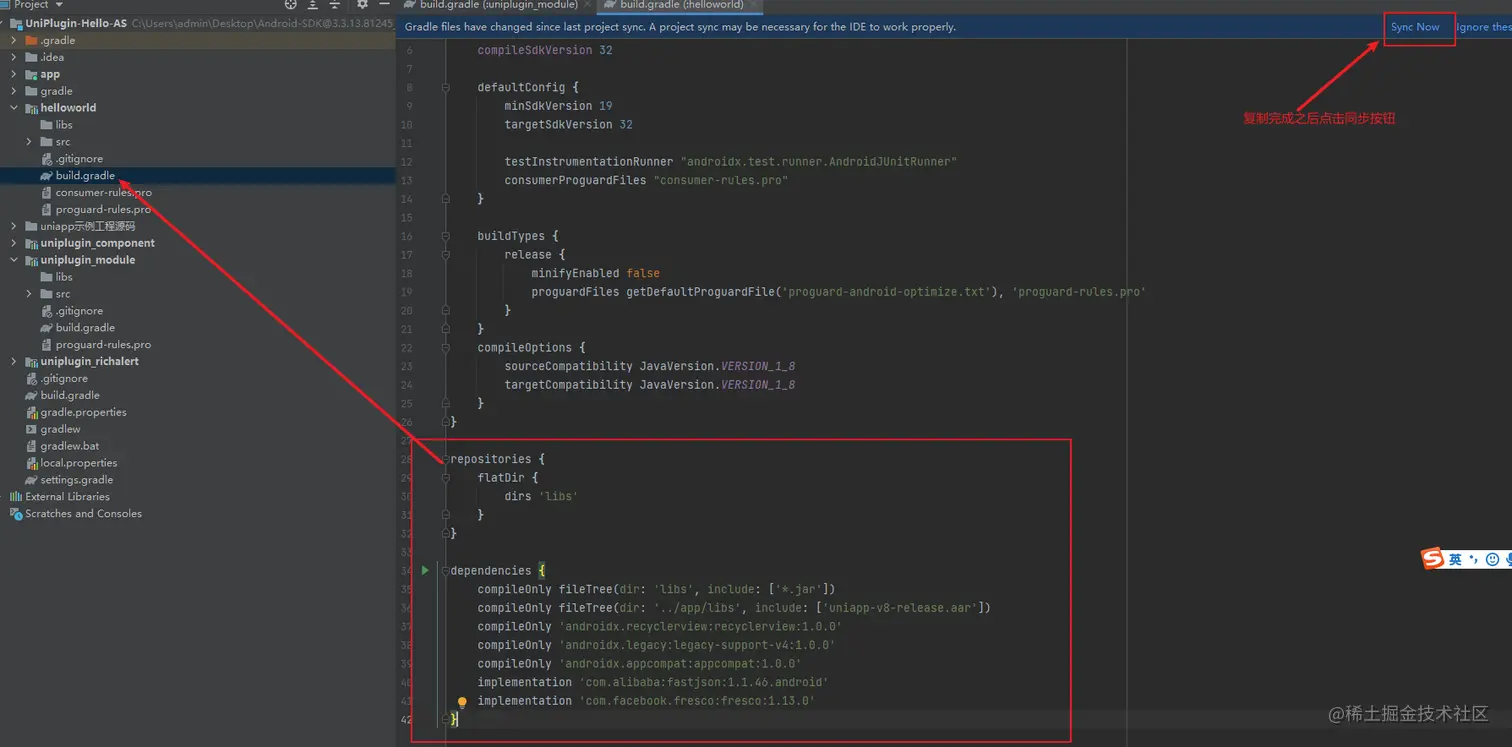
Task: Click the Select Opened File target icon
Action: [x=291, y=4]
